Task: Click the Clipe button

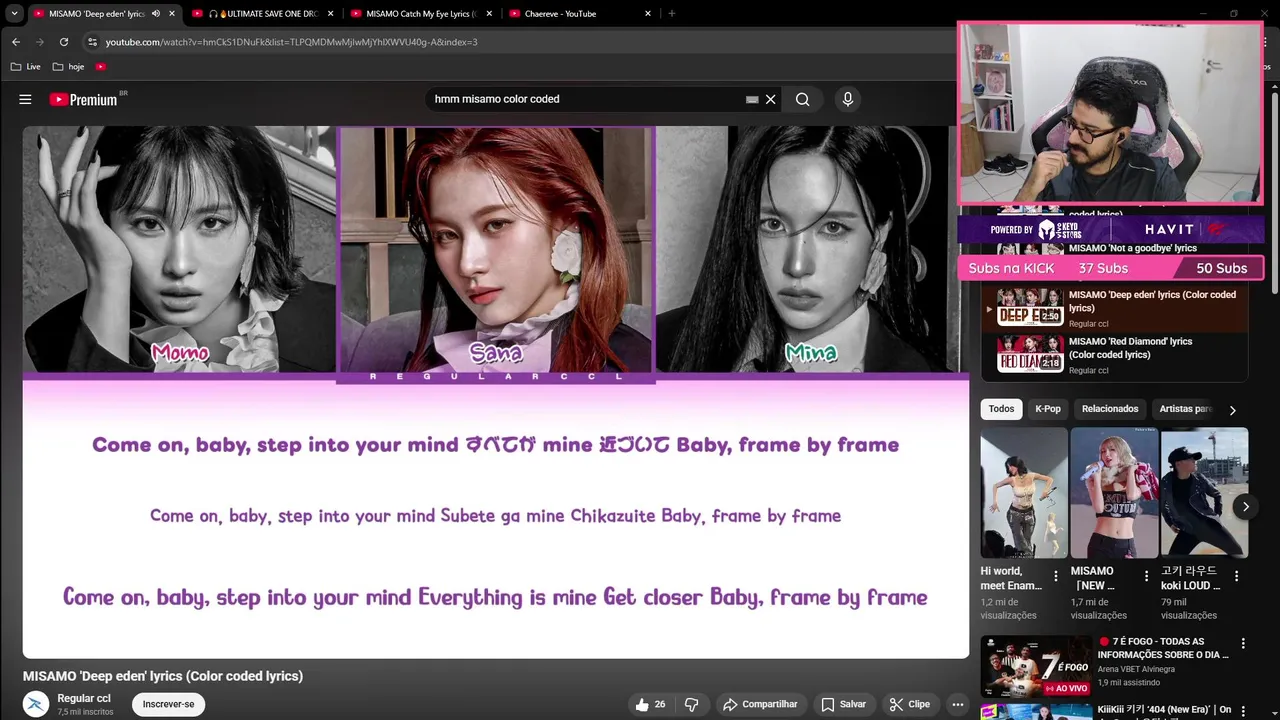Action: (909, 704)
